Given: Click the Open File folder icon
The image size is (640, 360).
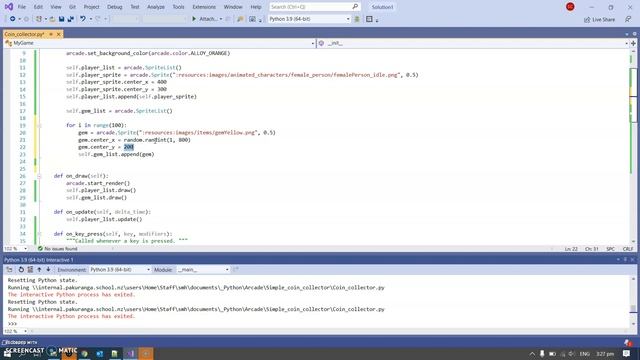Looking at the screenshot, I should (52, 19).
